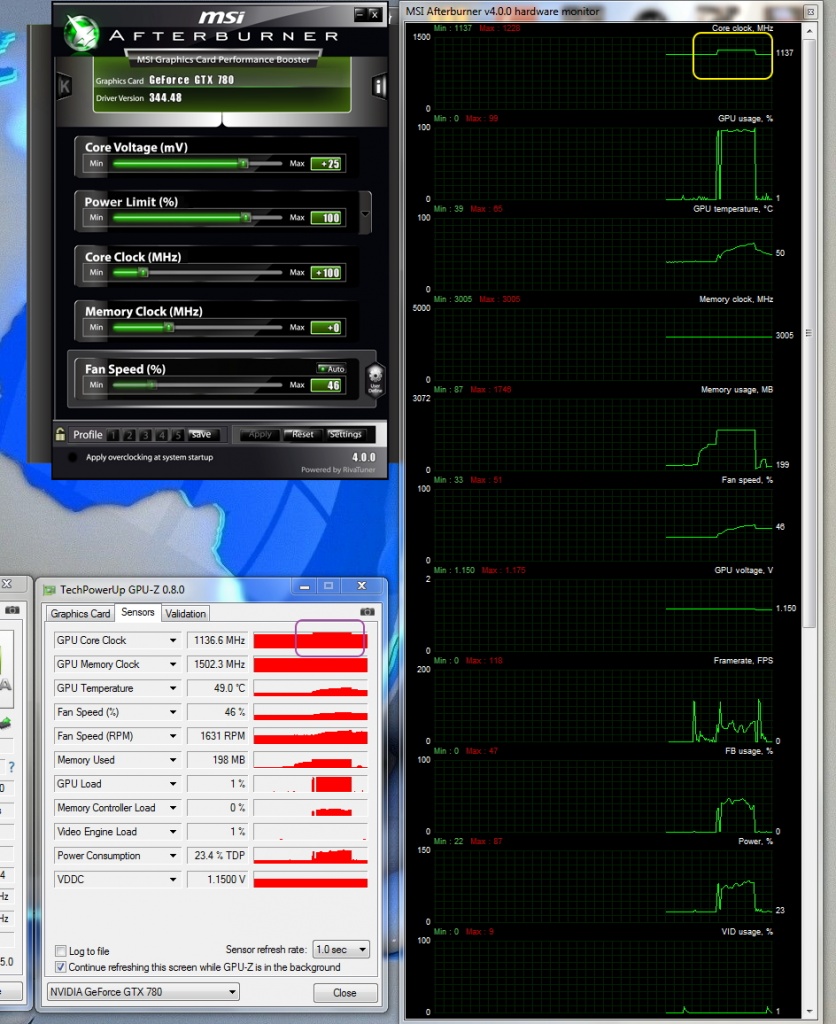This screenshot has height=1024, width=836.
Task: Select profile slot 2 in Afterburner
Action: 129,435
